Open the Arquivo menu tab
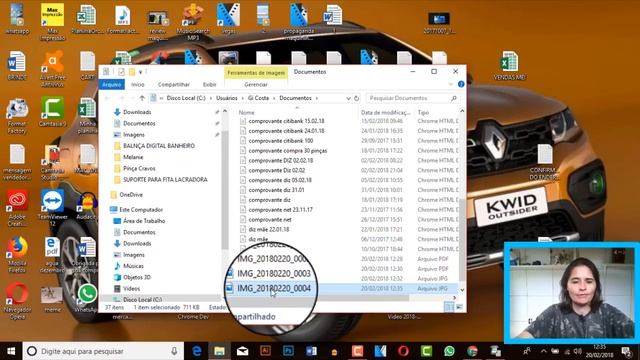This screenshot has width=640, height=360. (111, 84)
